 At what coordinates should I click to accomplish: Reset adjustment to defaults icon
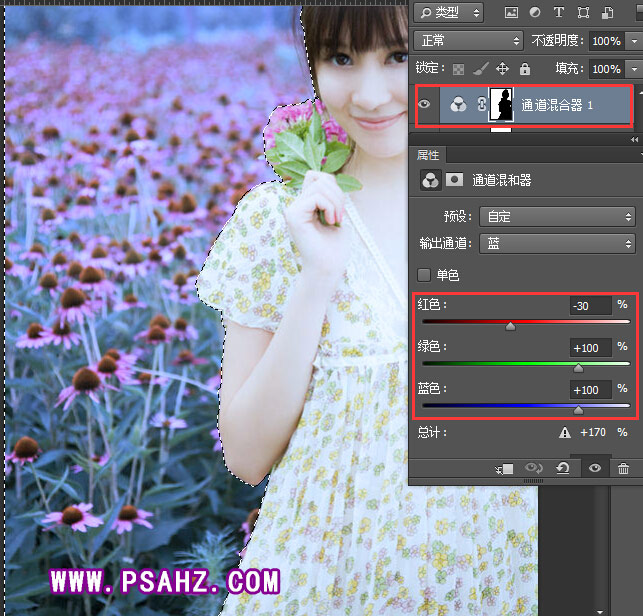564,468
